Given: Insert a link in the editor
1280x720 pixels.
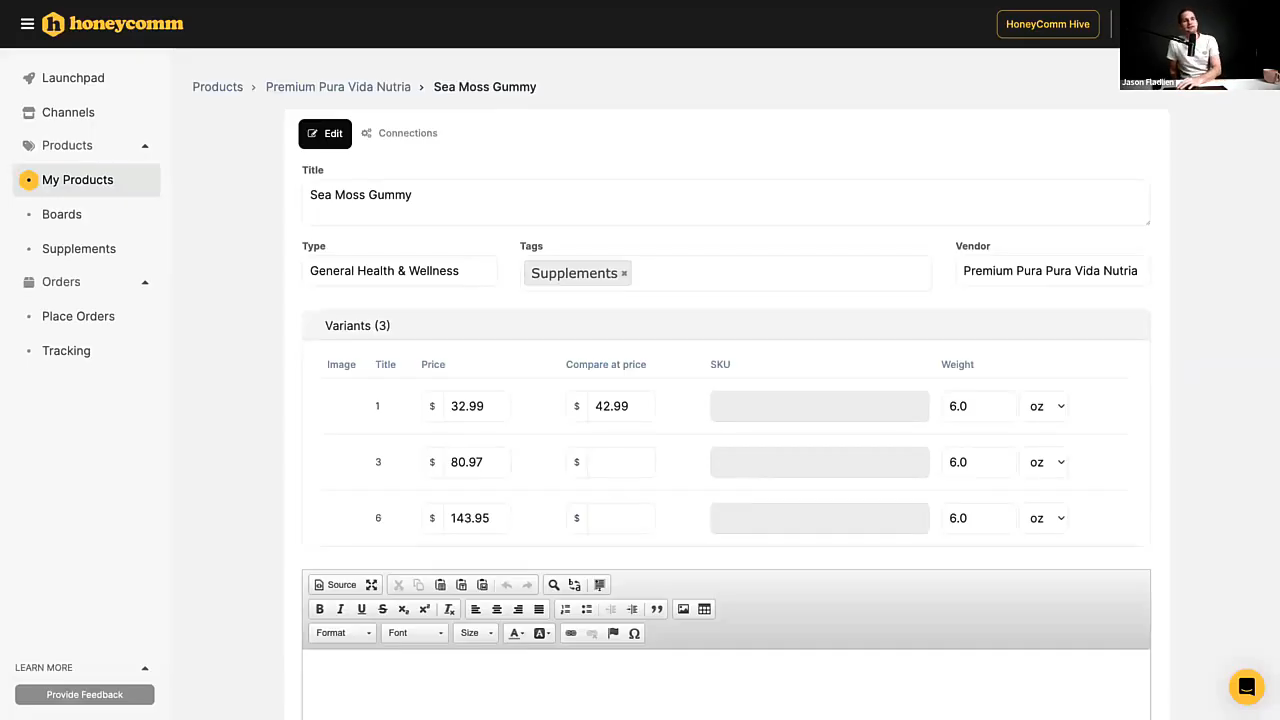Looking at the screenshot, I should tap(571, 633).
